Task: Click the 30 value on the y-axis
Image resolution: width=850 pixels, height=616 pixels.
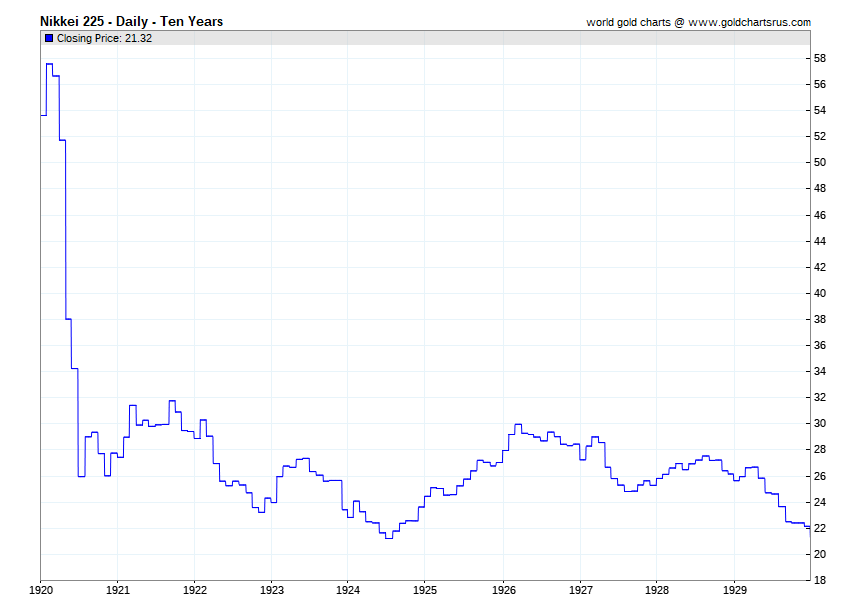Action: pos(820,423)
